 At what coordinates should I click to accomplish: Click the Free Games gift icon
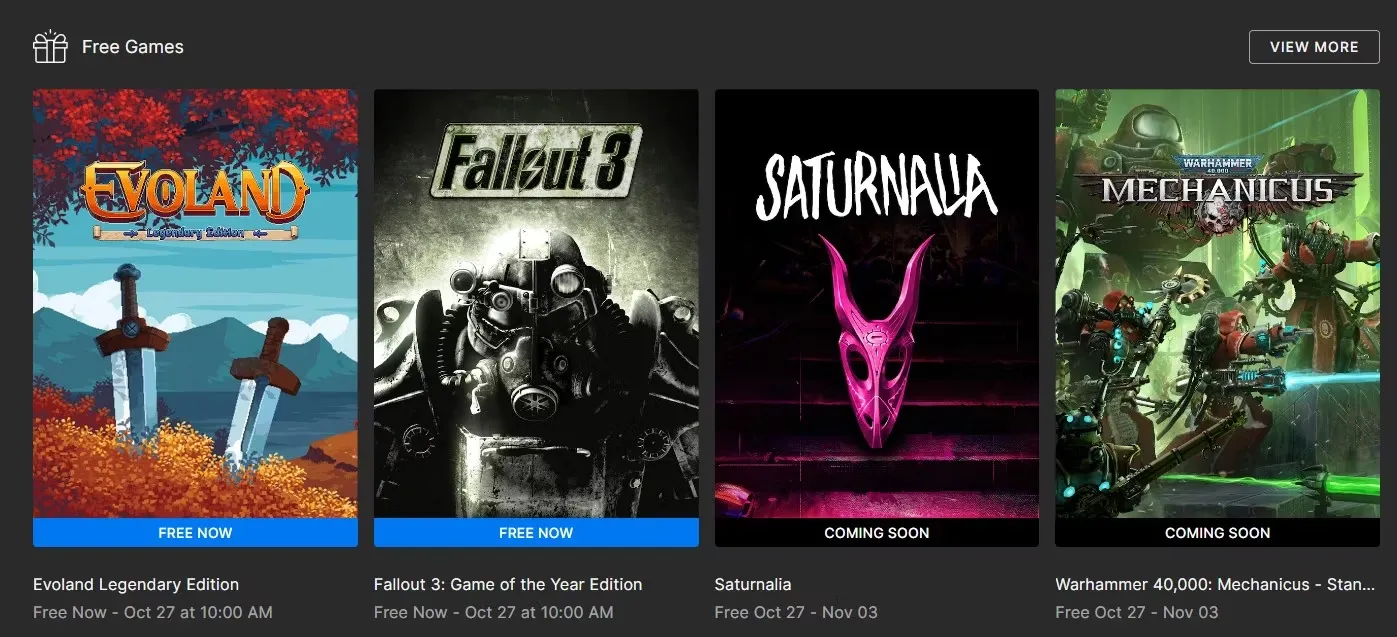(50, 47)
